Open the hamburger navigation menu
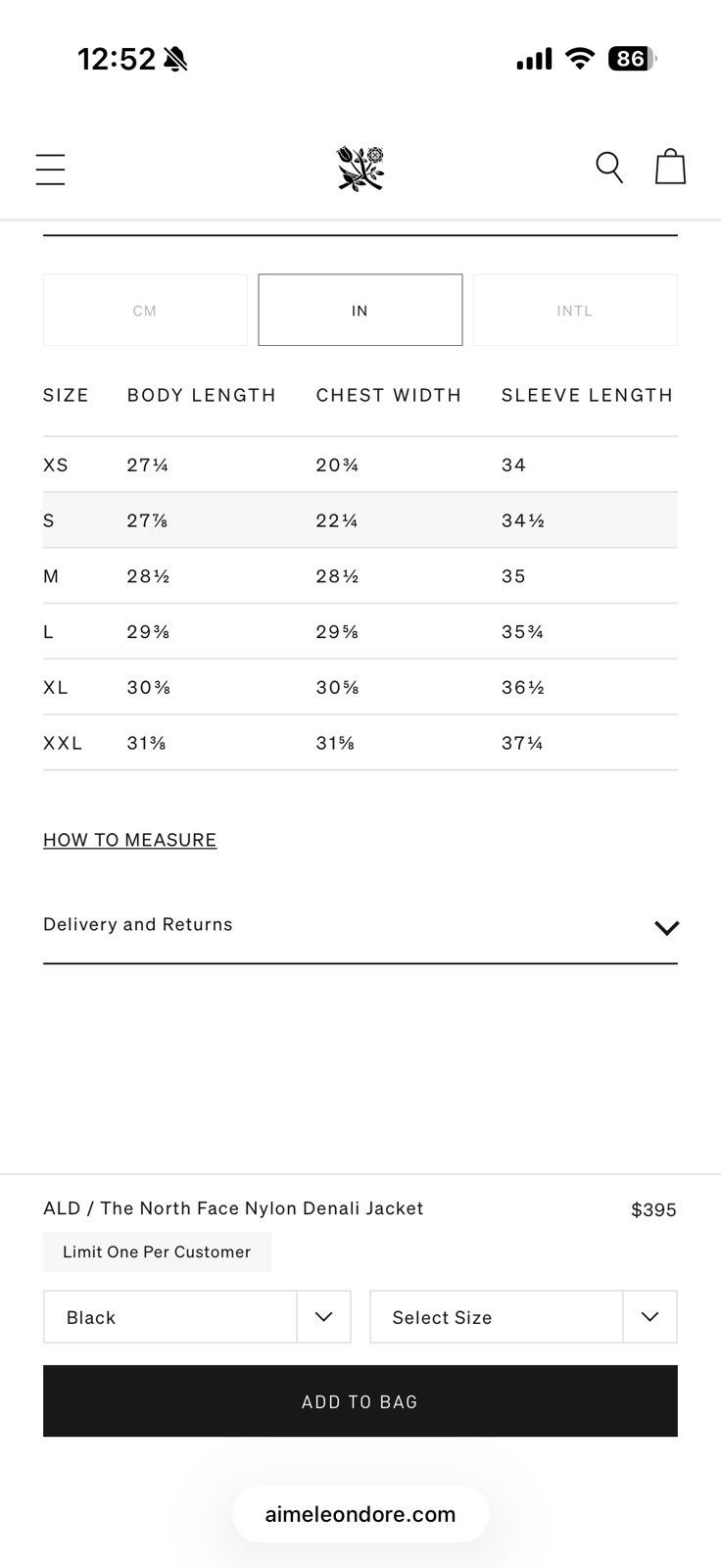 coord(50,170)
